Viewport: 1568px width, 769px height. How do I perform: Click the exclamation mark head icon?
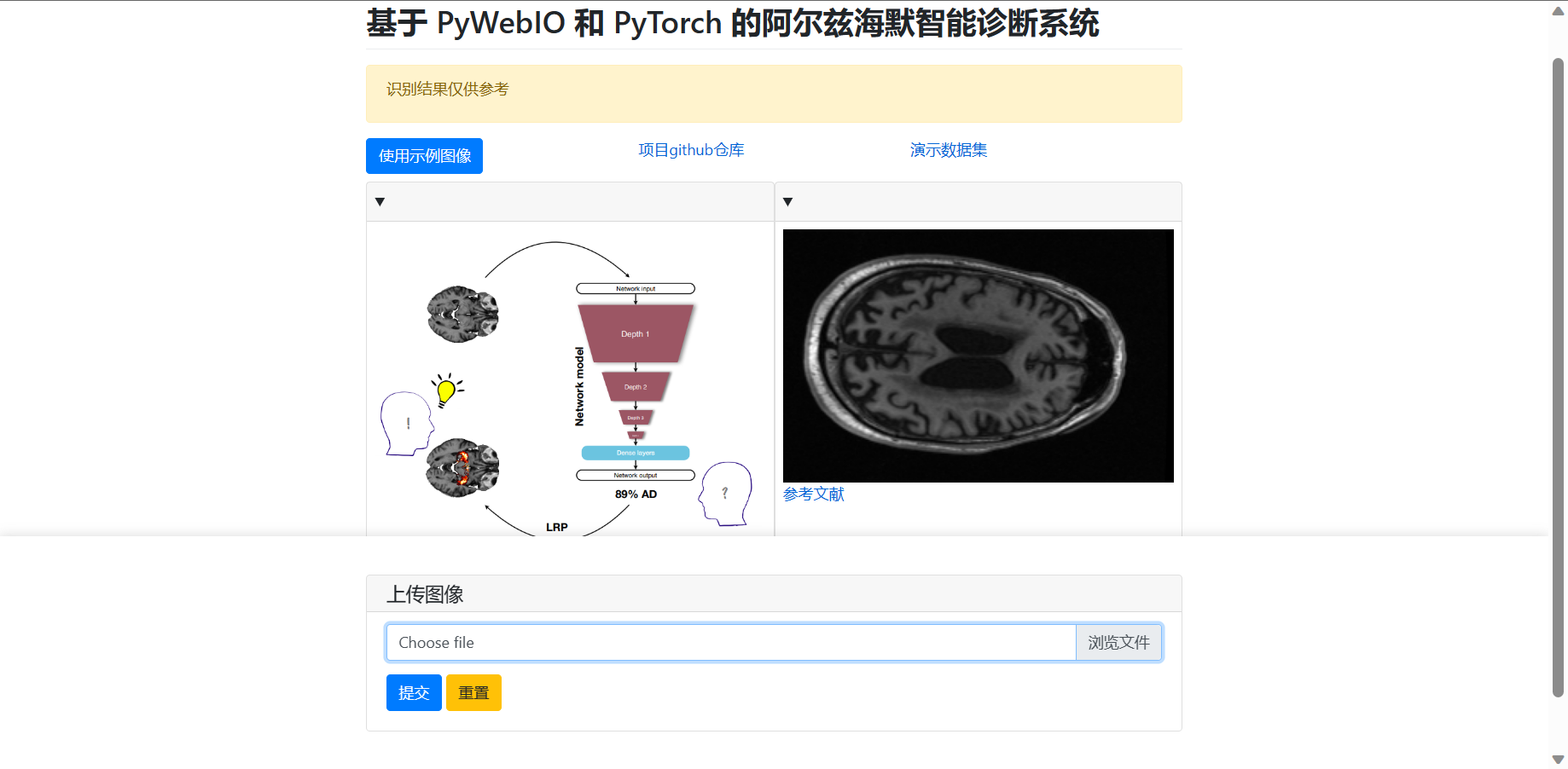point(406,424)
